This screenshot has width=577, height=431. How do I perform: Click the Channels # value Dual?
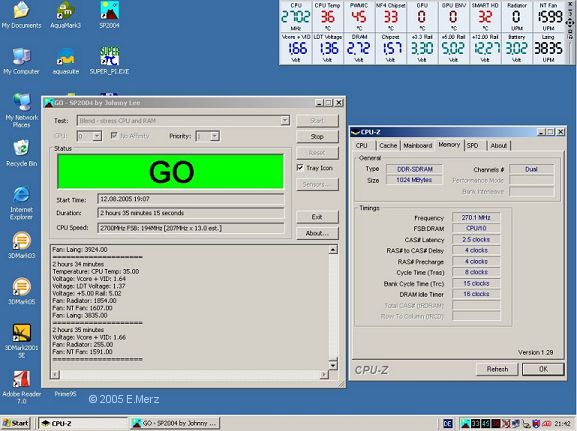(x=531, y=169)
